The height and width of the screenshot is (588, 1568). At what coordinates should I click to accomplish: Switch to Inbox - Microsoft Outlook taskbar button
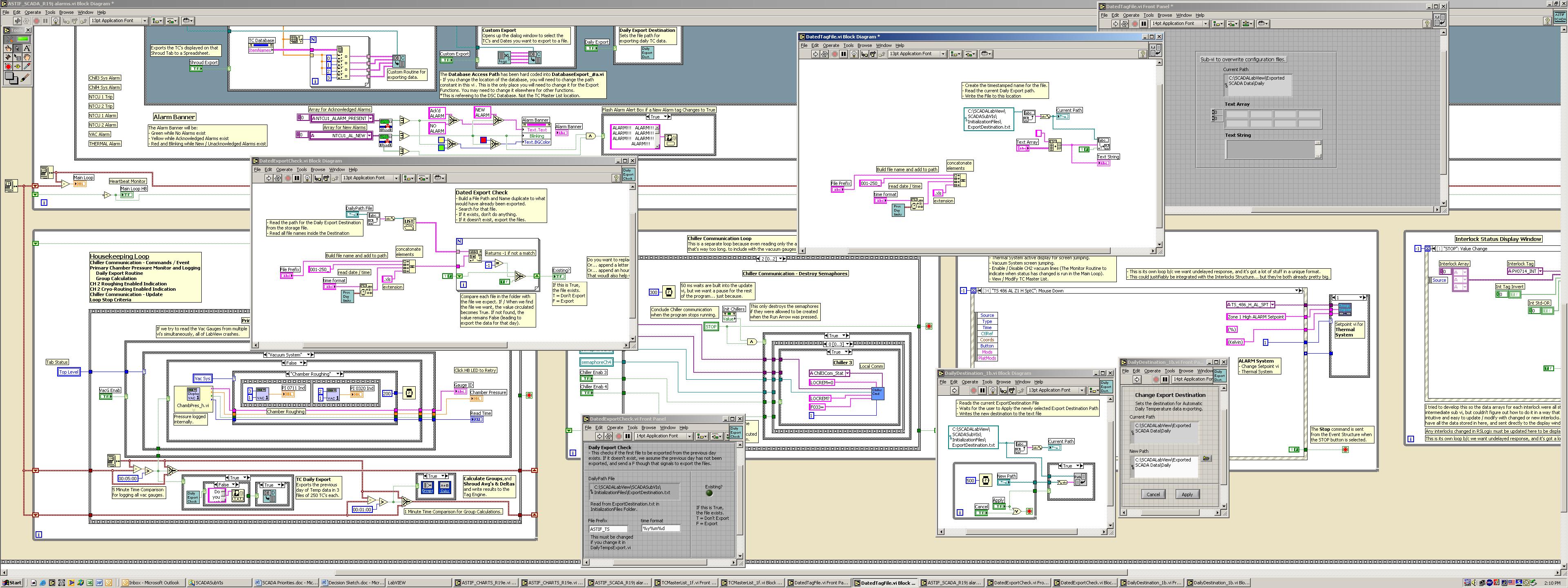point(154,583)
